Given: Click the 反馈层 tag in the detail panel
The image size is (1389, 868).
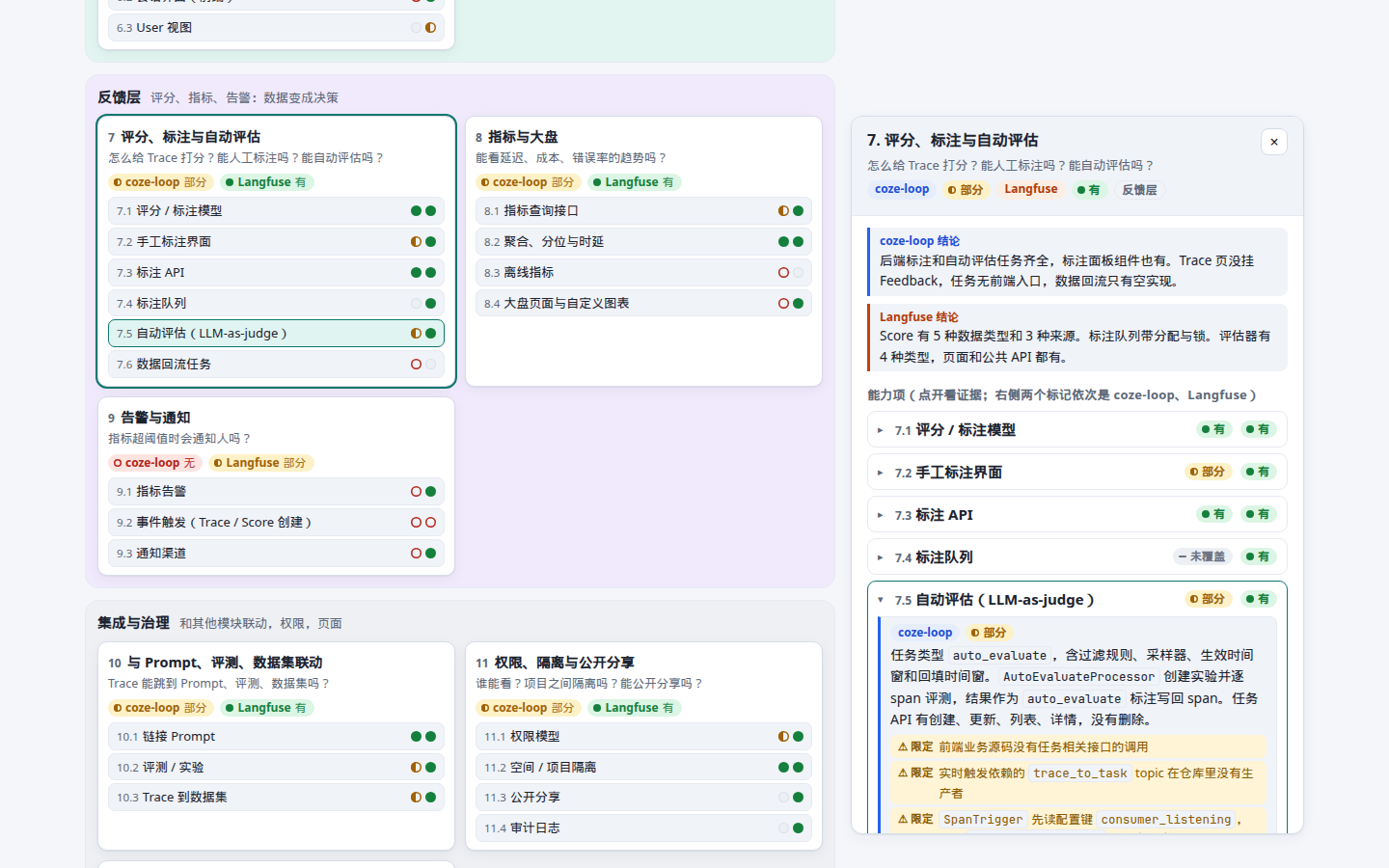Looking at the screenshot, I should pyautogui.click(x=1139, y=190).
